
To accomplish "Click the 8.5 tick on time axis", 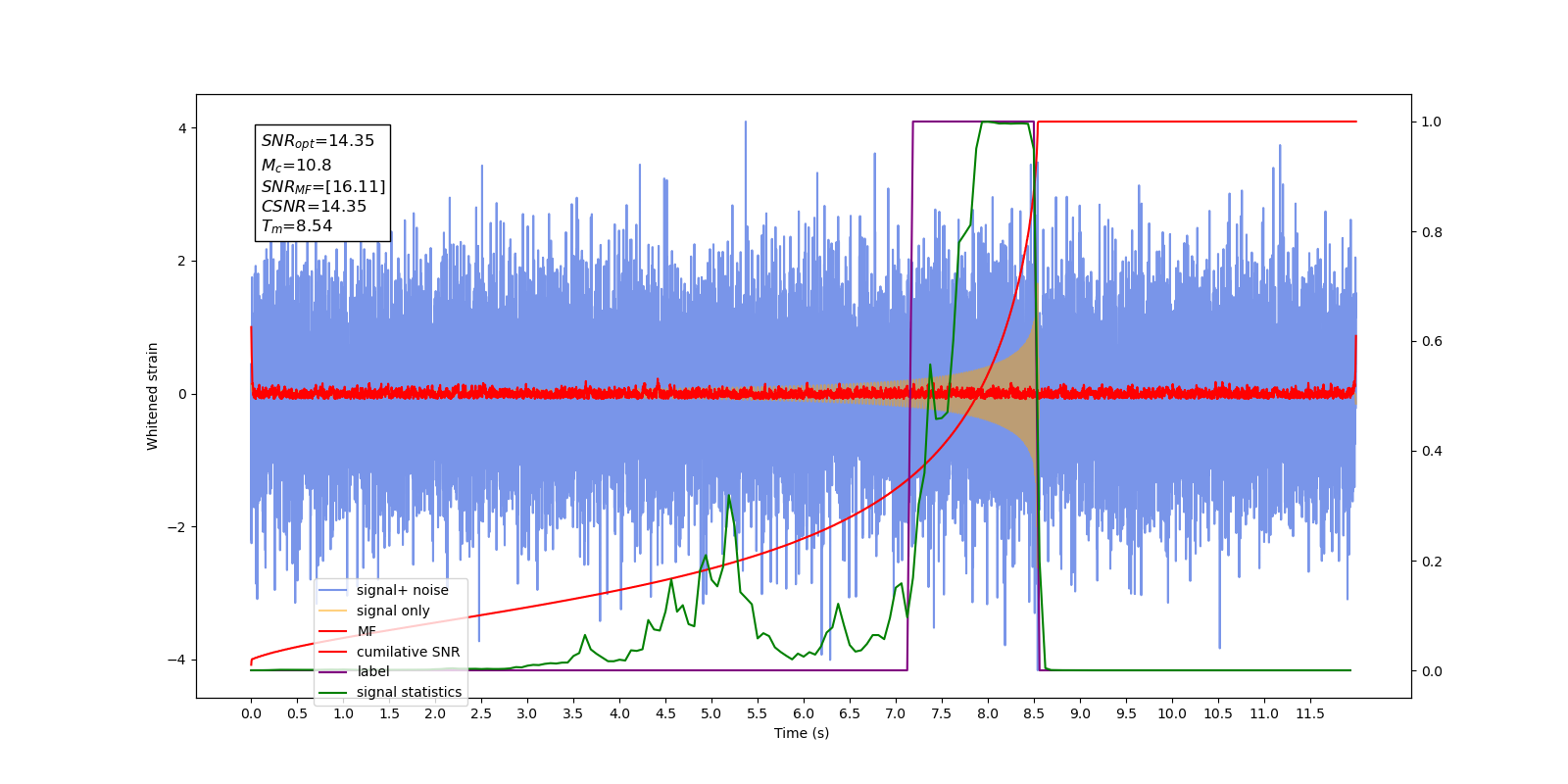I will tap(1034, 713).
